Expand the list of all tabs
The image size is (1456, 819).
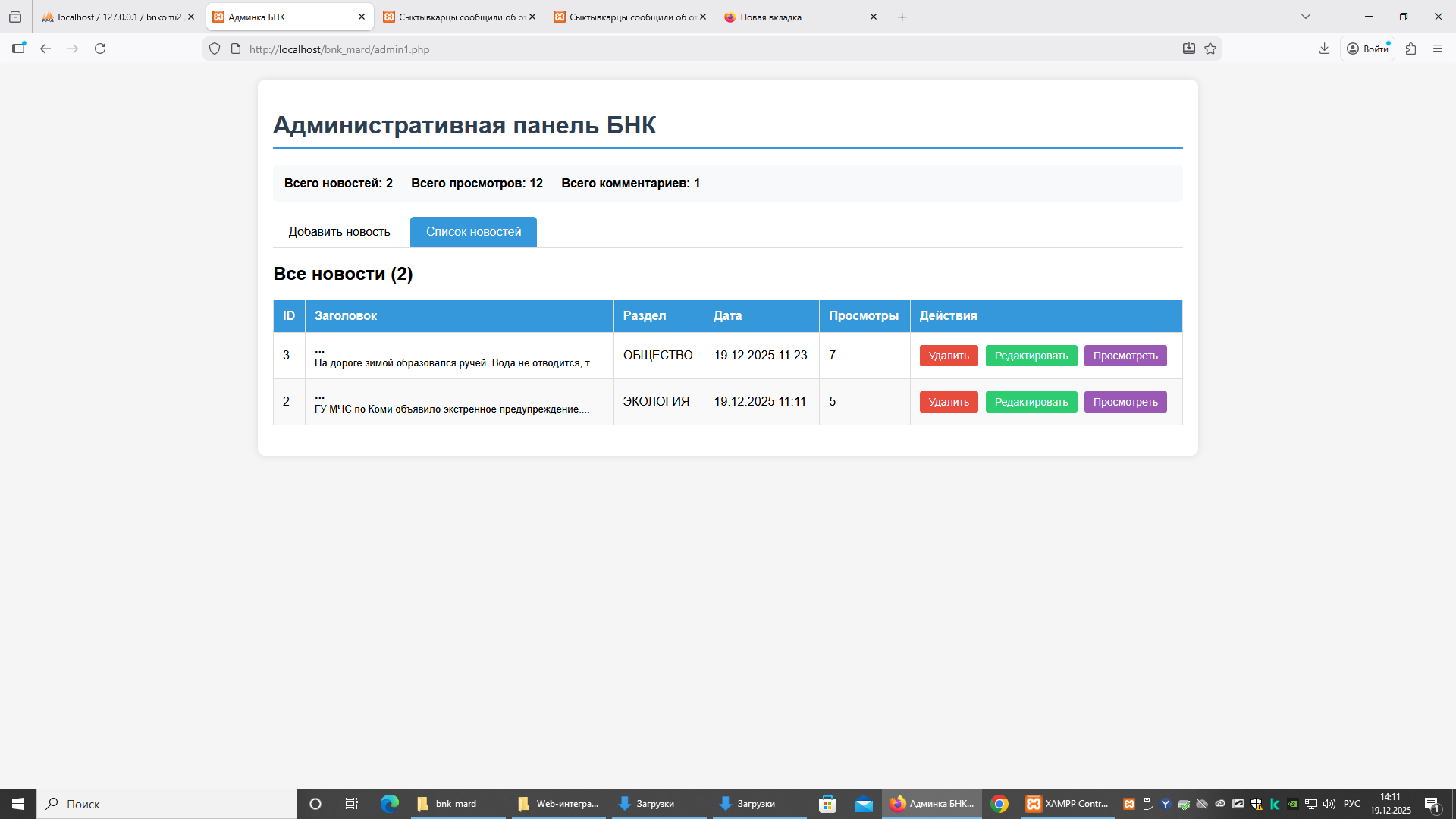(1305, 17)
